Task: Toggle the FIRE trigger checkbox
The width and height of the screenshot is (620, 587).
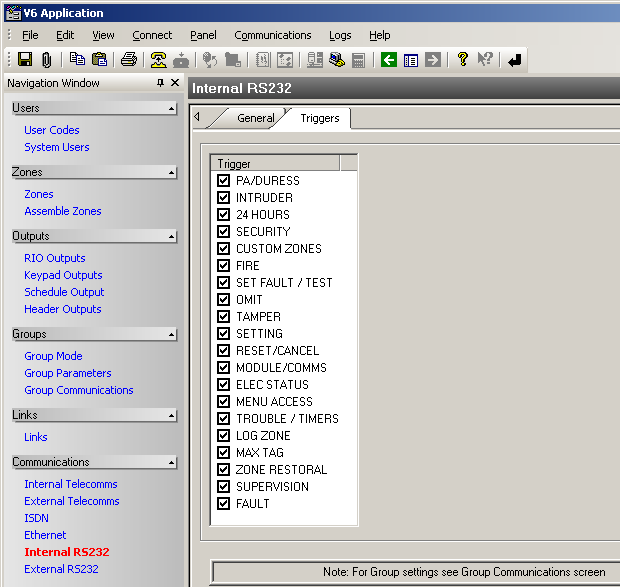Action: 224,266
